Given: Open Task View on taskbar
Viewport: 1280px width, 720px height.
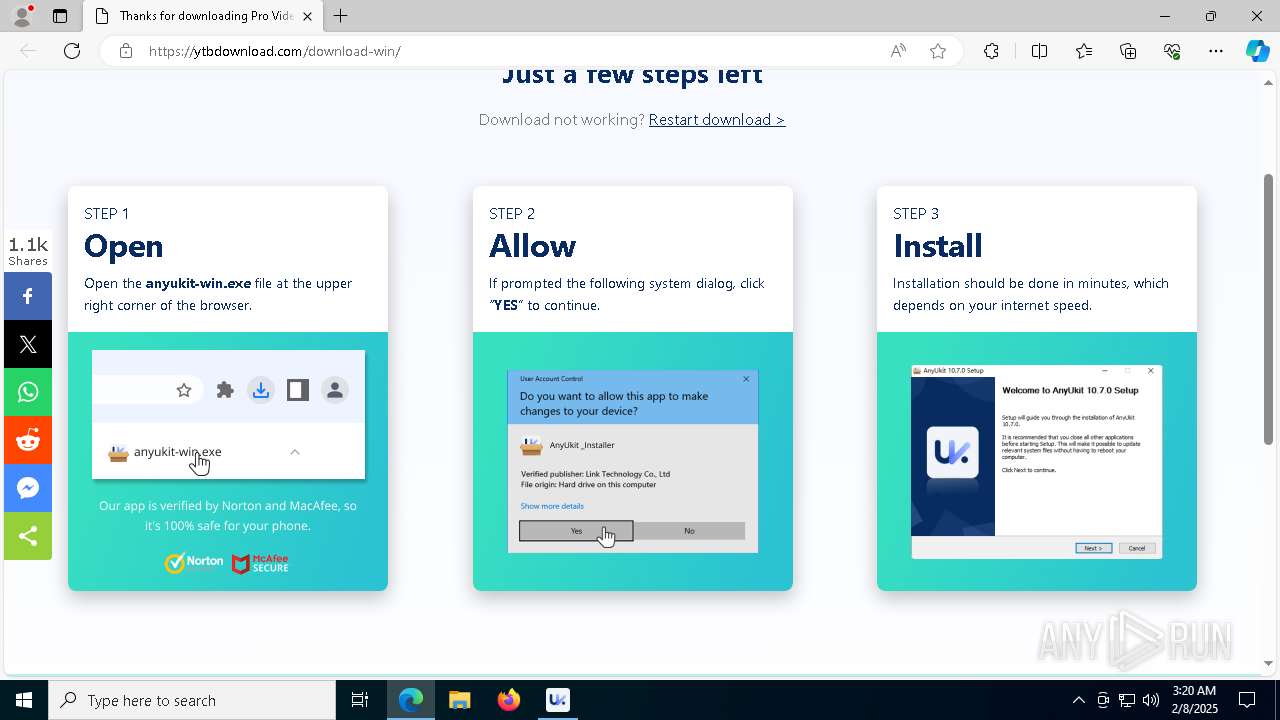Looking at the screenshot, I should (360, 700).
